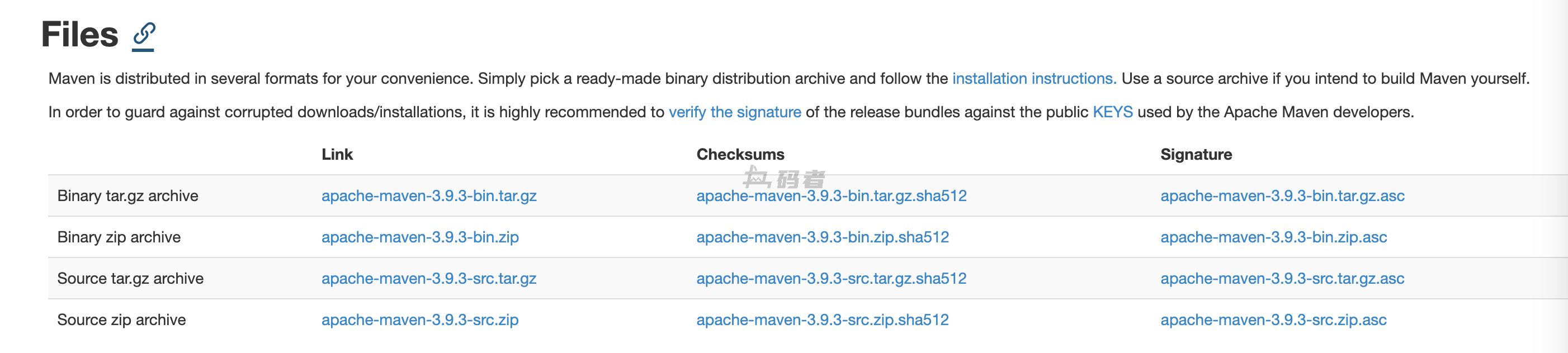Click the Files heading text
This screenshot has width=1568, height=353.
pyautogui.click(x=80, y=34)
